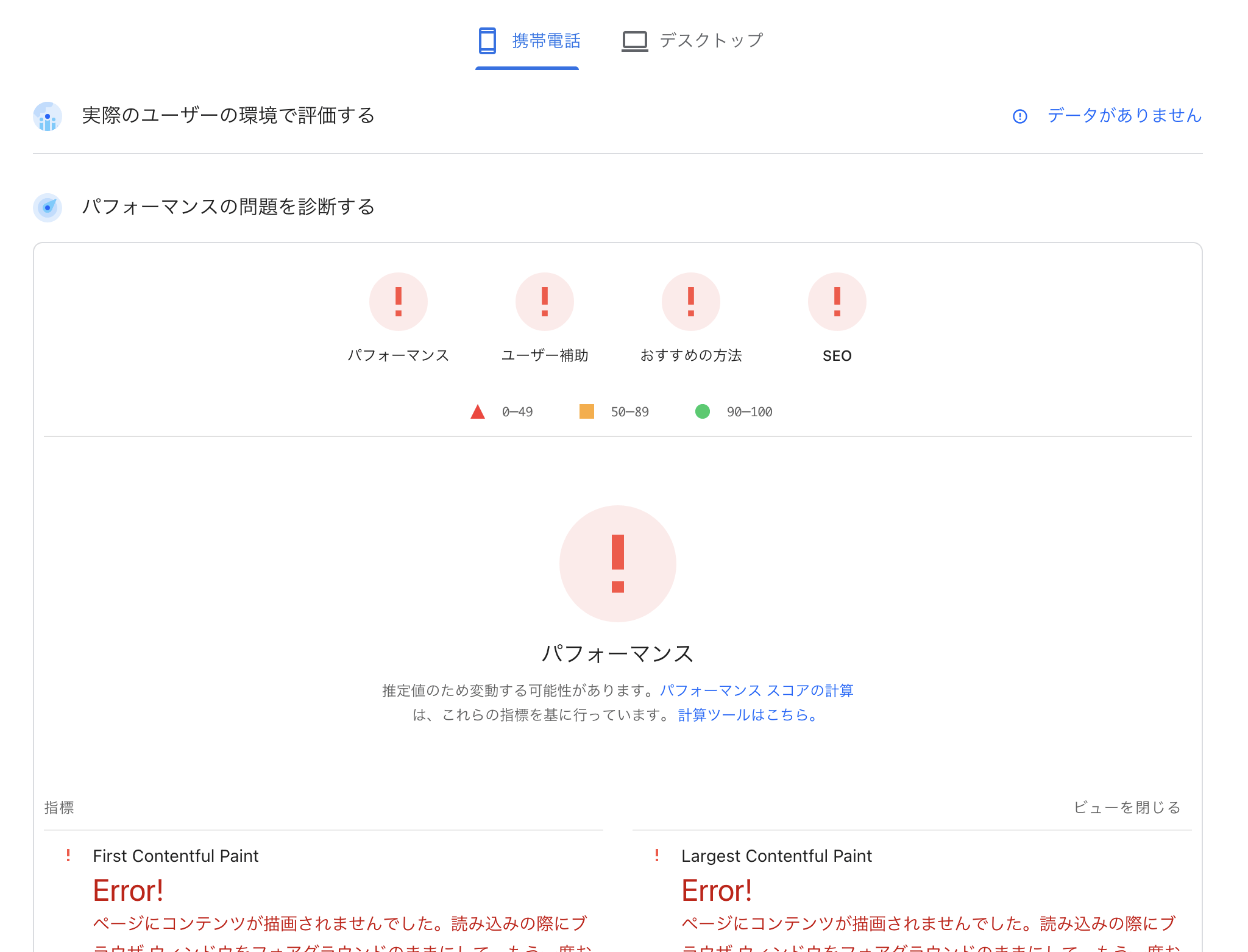Image resolution: width=1248 pixels, height=952 pixels.
Task: Click Error! under First Contentful Paint
Action: pyautogui.click(x=128, y=890)
